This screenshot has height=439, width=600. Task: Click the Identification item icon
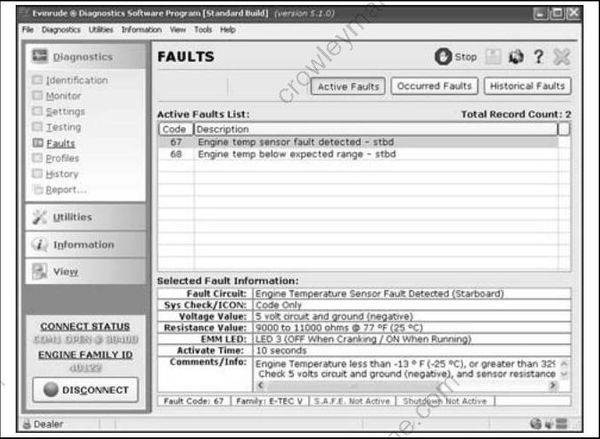(x=37, y=80)
